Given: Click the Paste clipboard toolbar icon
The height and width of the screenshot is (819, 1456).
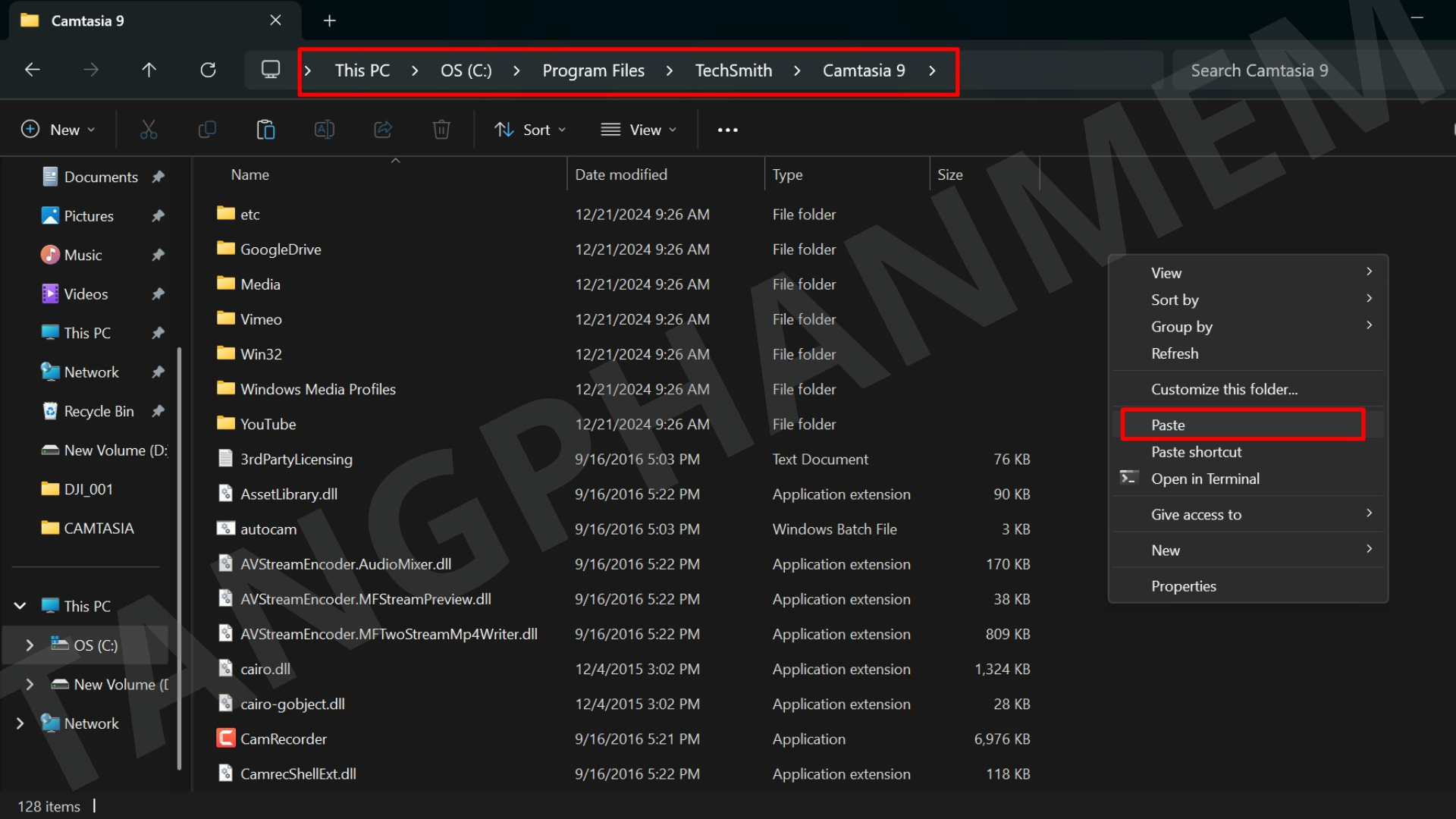Looking at the screenshot, I should coord(265,130).
